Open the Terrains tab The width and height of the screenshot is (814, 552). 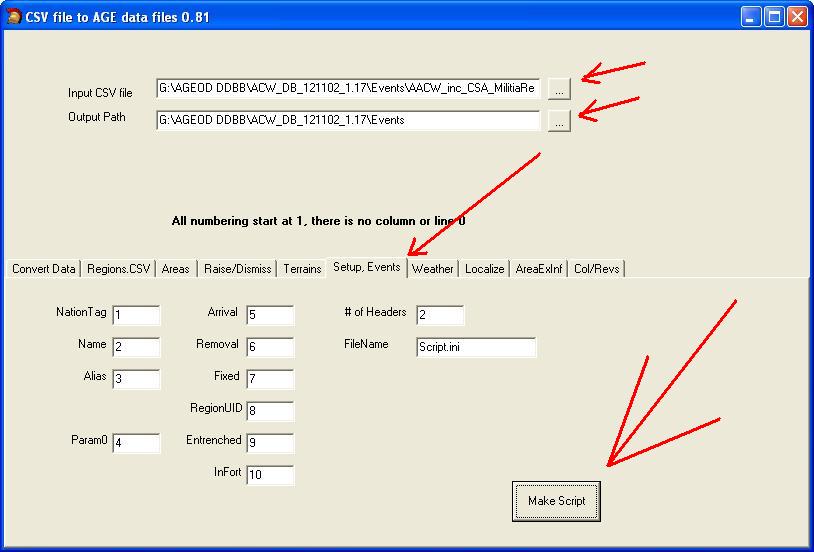point(302,269)
